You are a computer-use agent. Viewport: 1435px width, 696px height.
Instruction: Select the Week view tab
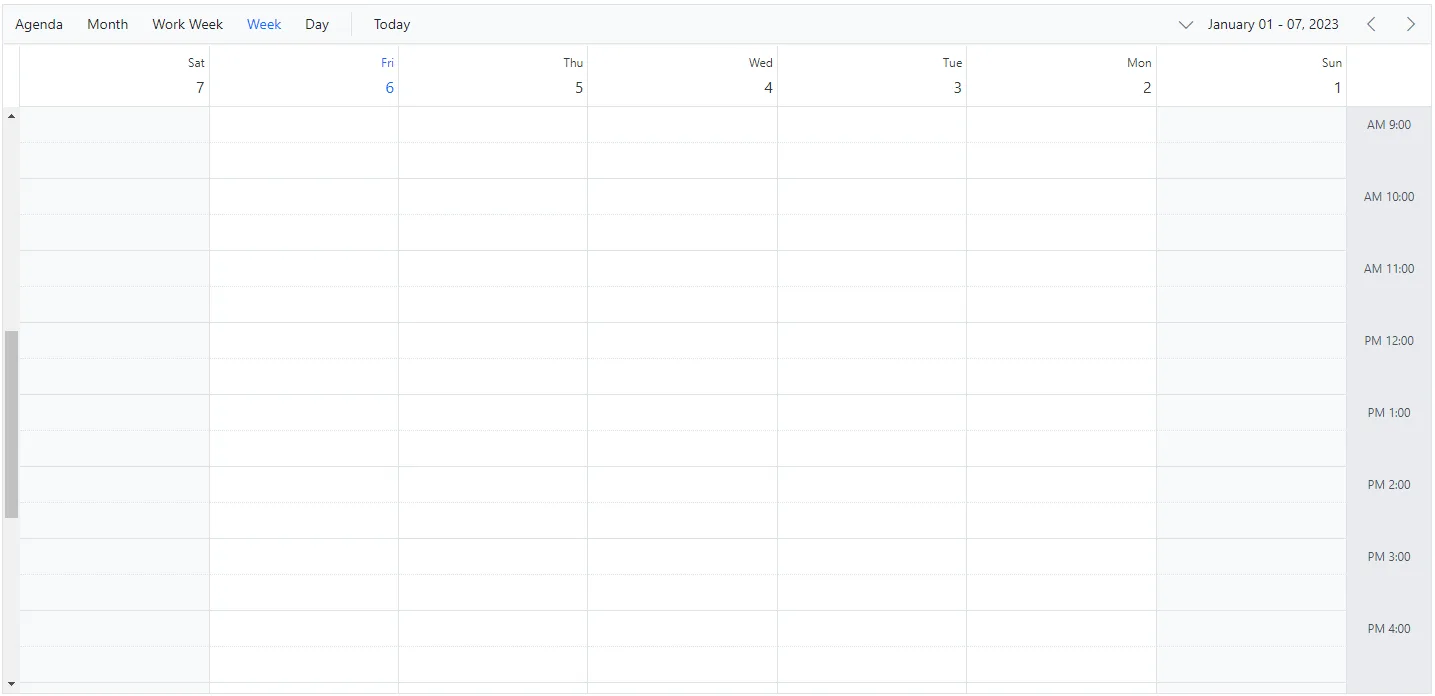tap(264, 24)
